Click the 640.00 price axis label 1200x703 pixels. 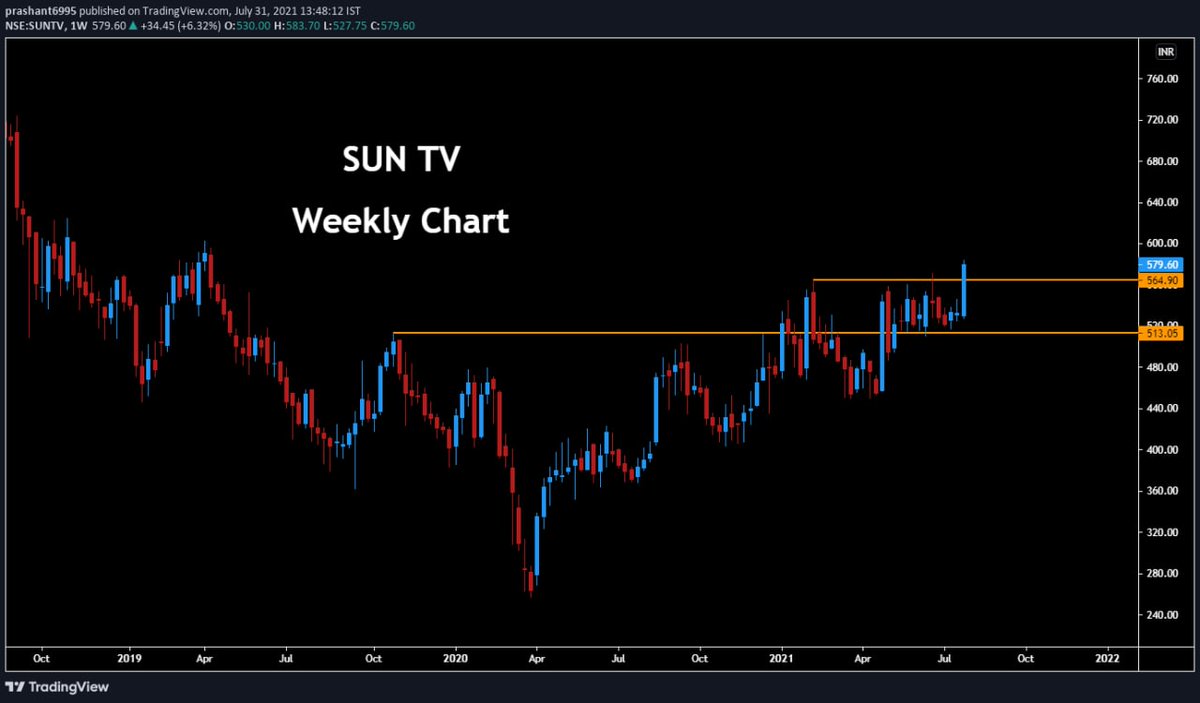(1160, 202)
